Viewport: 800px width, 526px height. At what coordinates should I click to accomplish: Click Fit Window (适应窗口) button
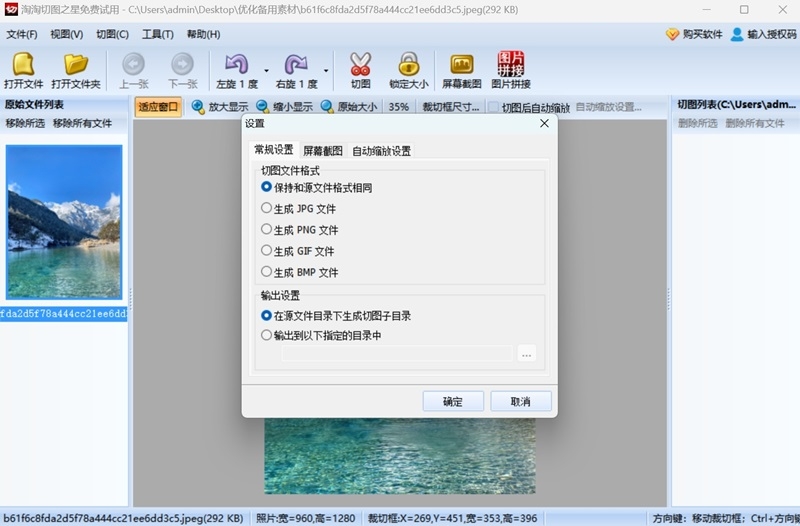click(x=158, y=107)
